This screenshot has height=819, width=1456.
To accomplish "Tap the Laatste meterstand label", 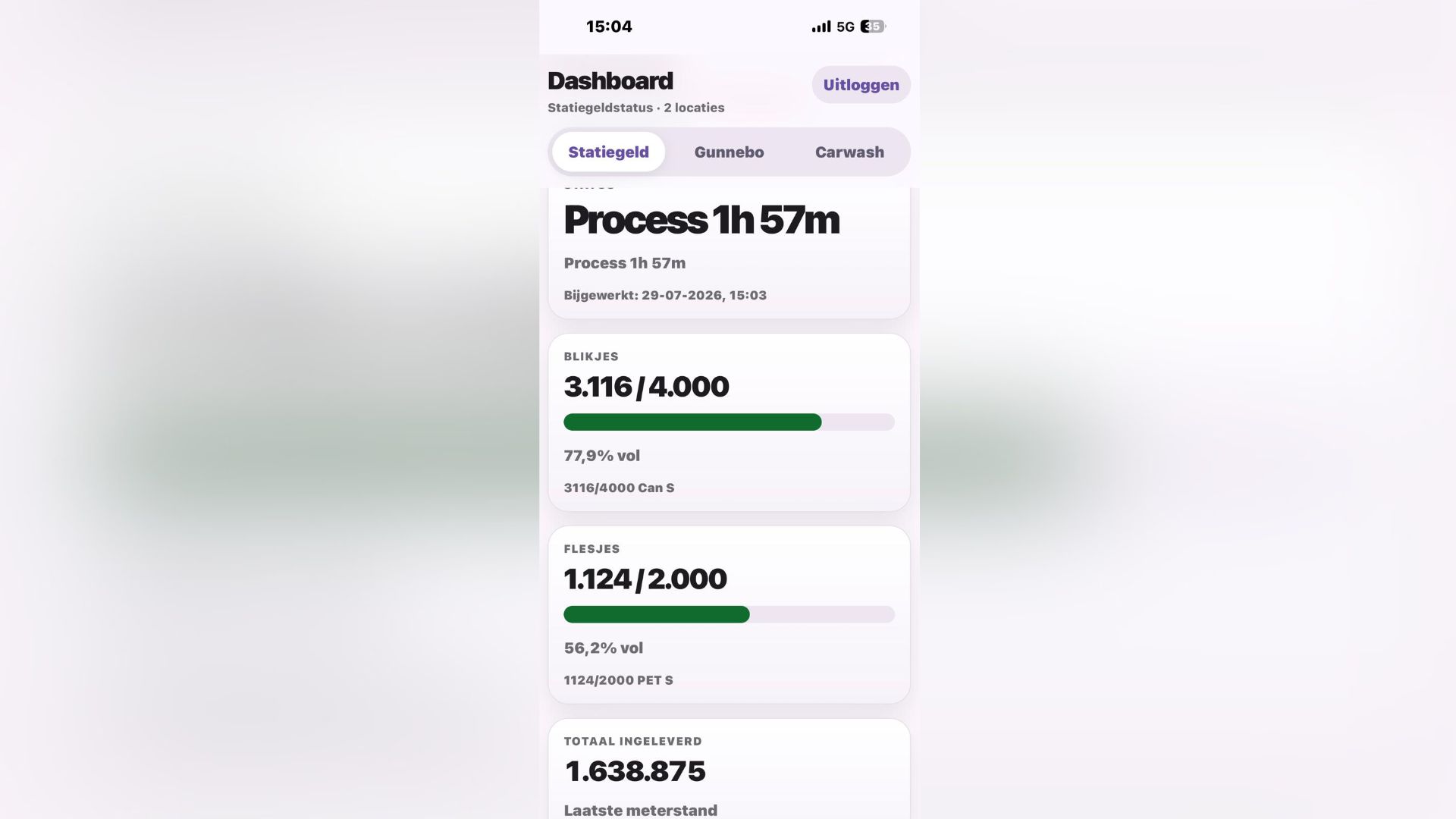I will coord(640,810).
